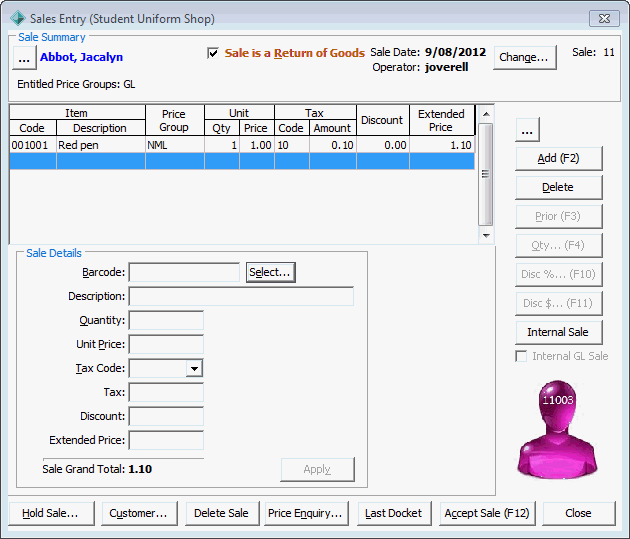Screen dimensions: 630x539
Task: Click into the Description input field
Action: tap(241, 296)
